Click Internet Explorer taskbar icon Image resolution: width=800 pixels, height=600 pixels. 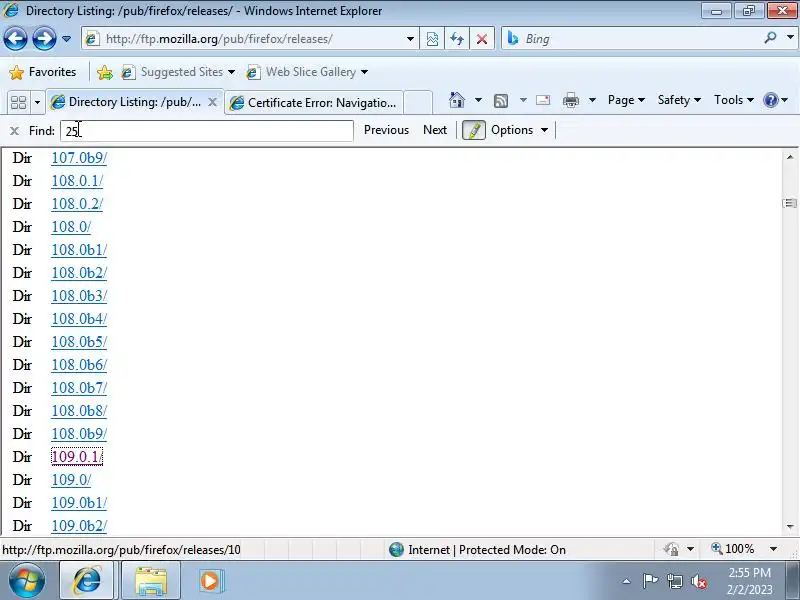point(87,580)
